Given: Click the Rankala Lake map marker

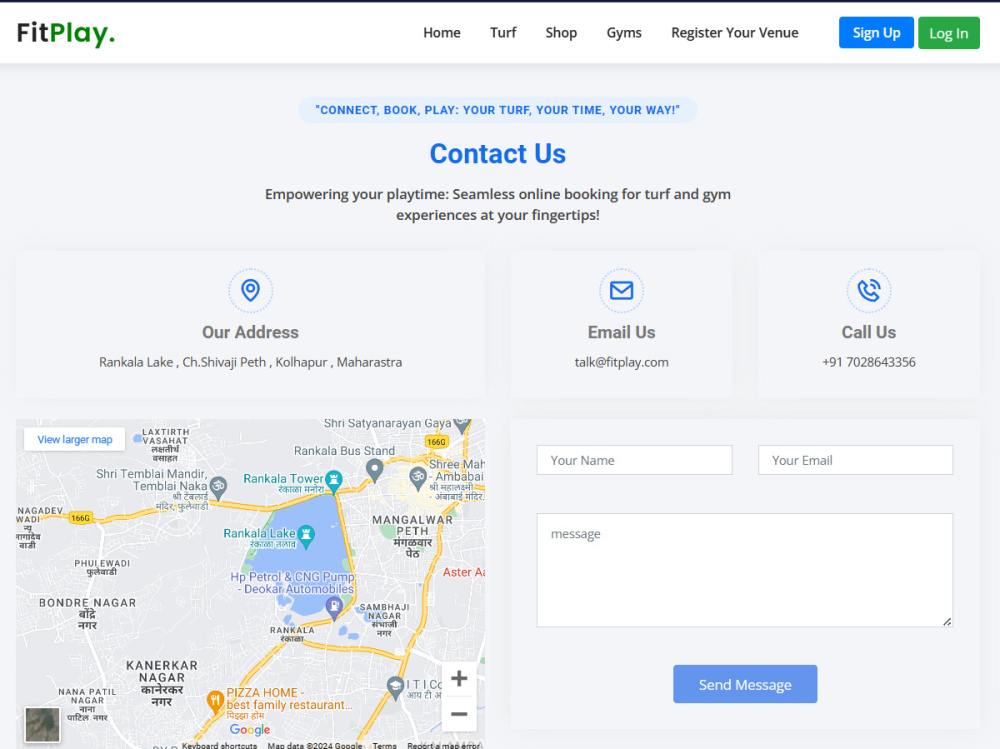Looking at the screenshot, I should coord(307,535).
